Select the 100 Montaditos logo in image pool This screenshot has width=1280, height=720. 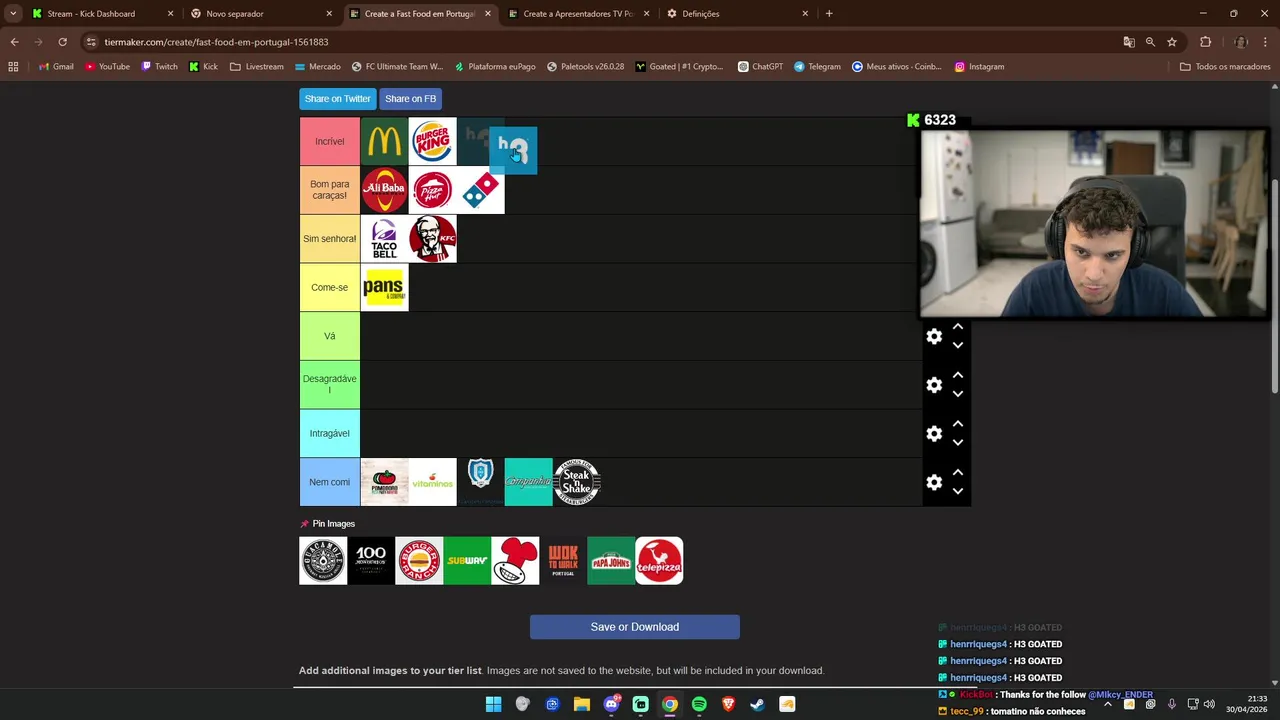pos(371,561)
